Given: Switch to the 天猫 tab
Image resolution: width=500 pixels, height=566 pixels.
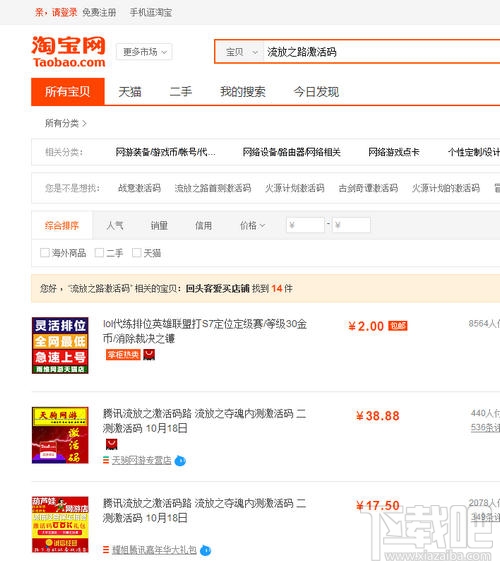Looking at the screenshot, I should (130, 92).
